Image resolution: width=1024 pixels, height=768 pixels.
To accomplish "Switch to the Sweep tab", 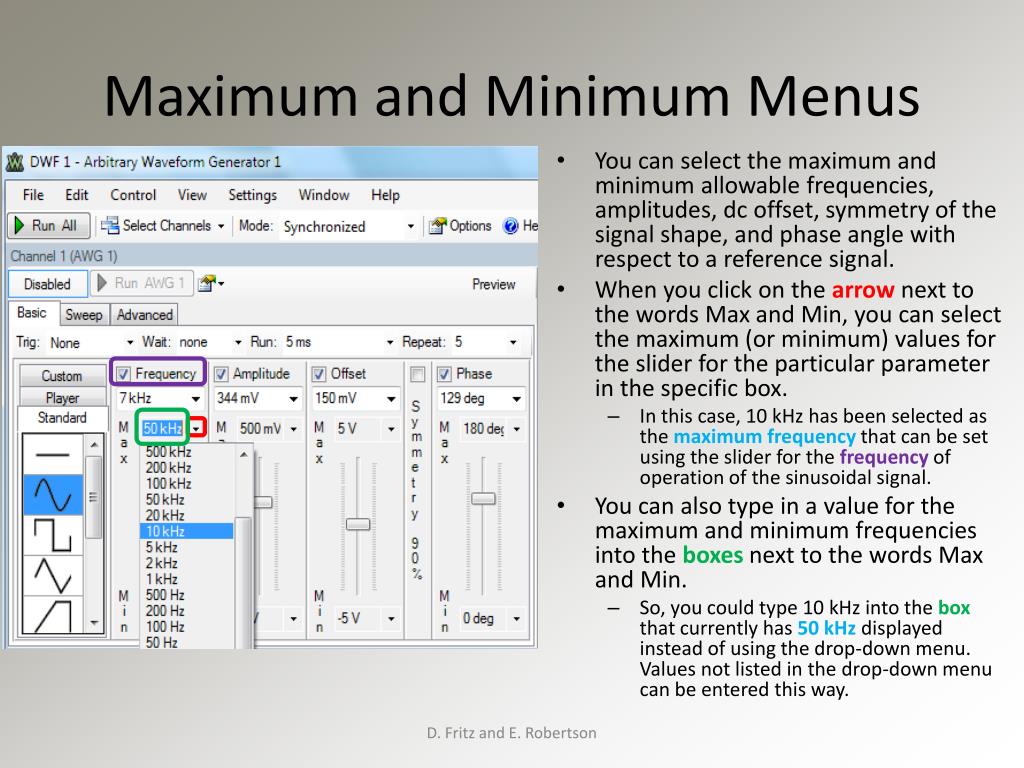I will tap(84, 315).
